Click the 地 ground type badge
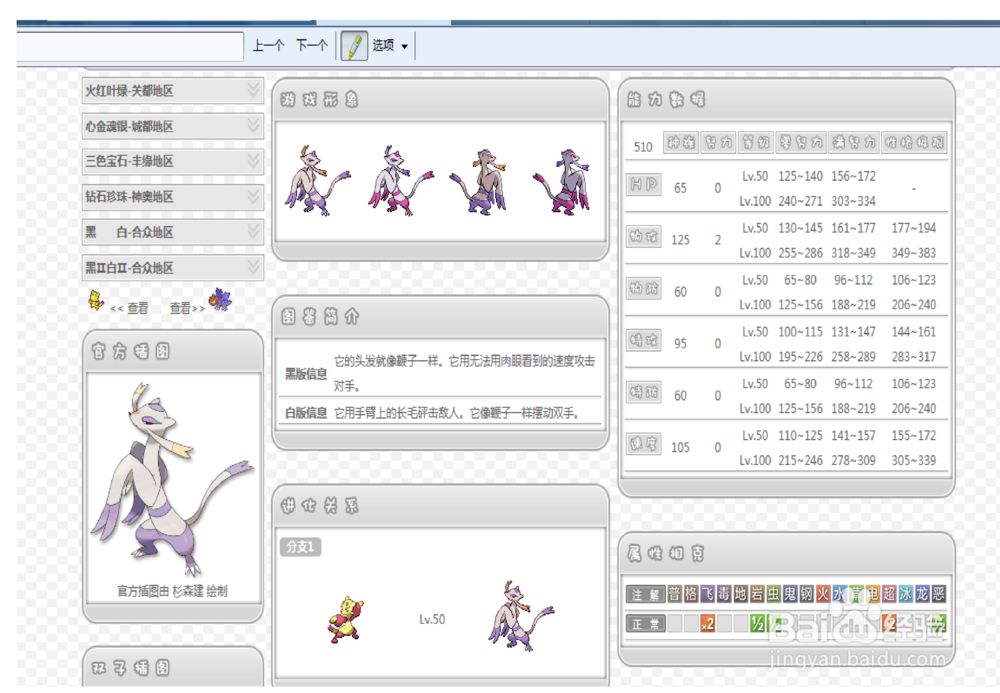Screen dimensions: 1000x693 740,594
